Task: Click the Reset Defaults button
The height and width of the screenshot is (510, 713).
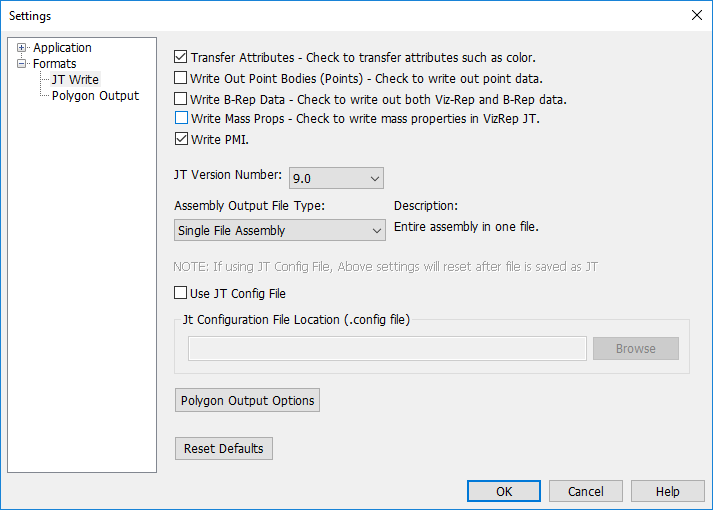Action: [x=223, y=449]
